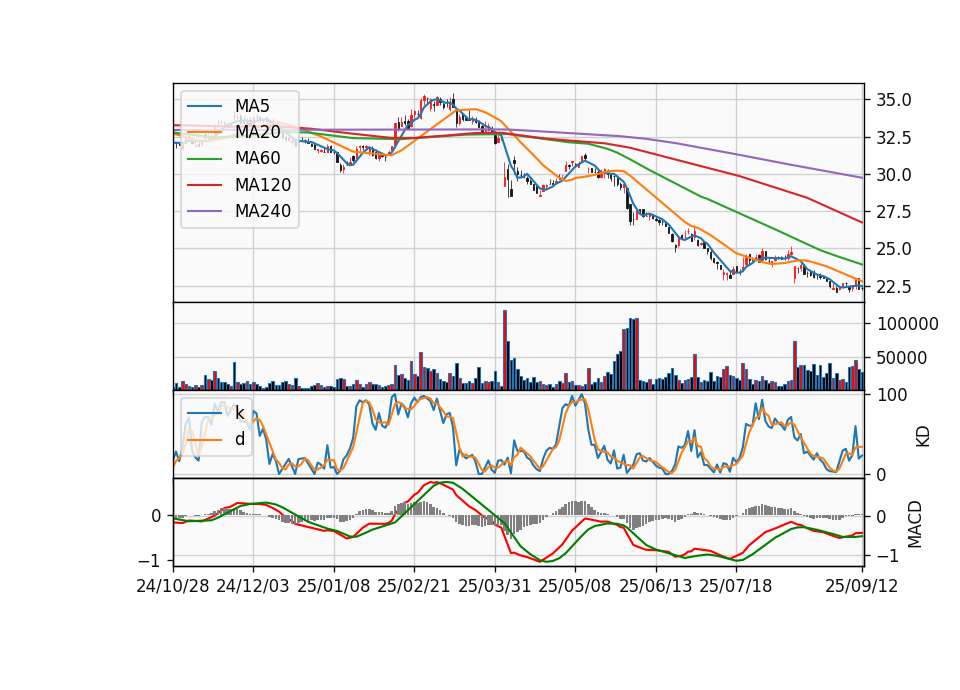The image size is (960, 690).
Task: Click the red MA120 legend line sample
Action: (x=204, y=185)
